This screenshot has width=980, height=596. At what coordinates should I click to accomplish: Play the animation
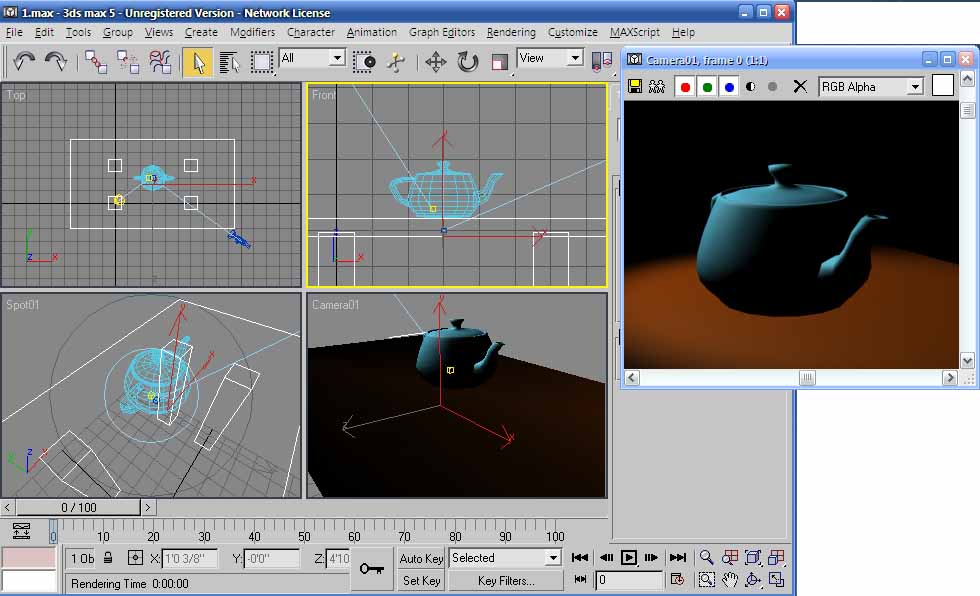[629, 557]
